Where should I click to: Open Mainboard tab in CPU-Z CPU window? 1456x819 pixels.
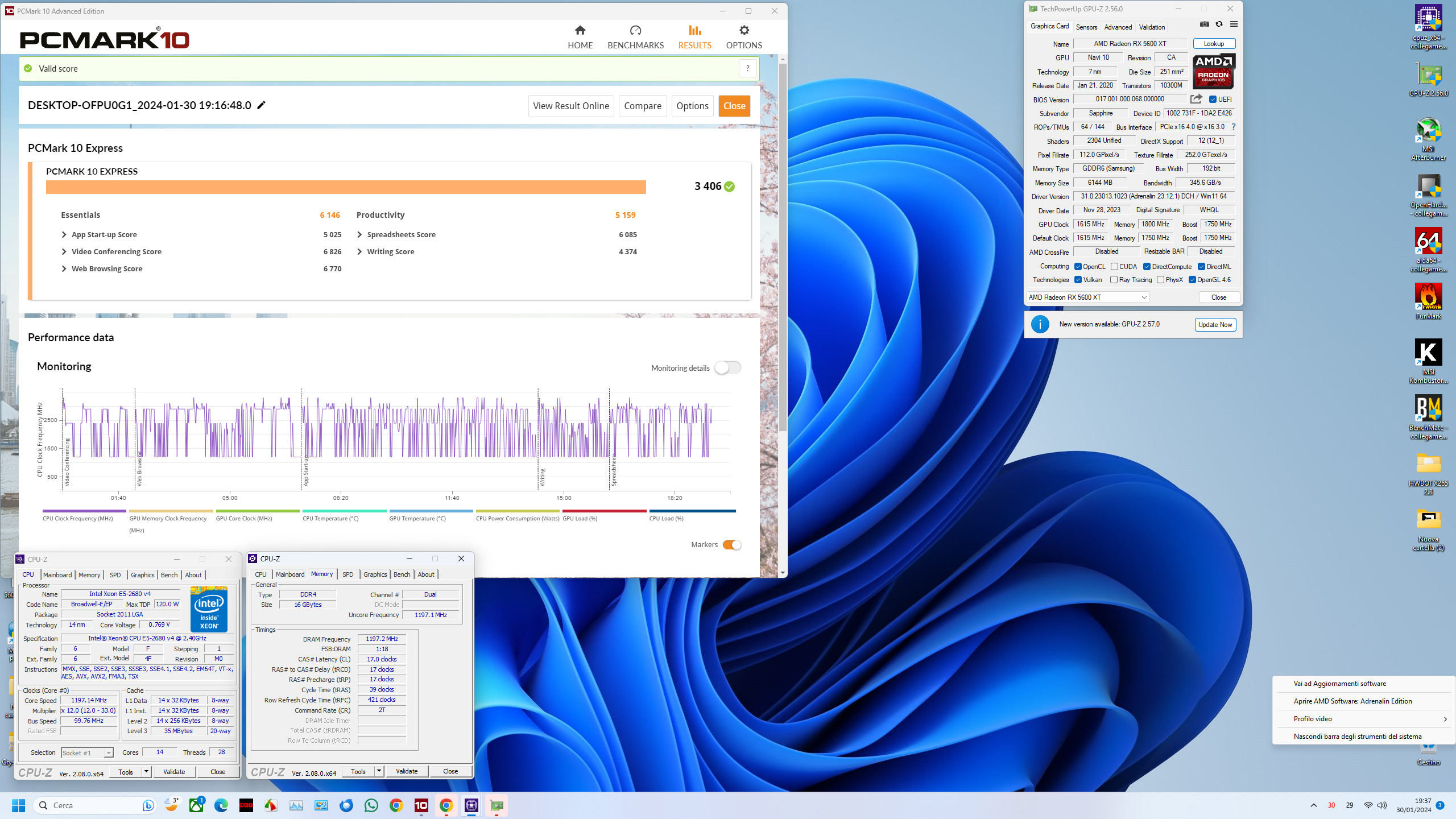click(57, 575)
